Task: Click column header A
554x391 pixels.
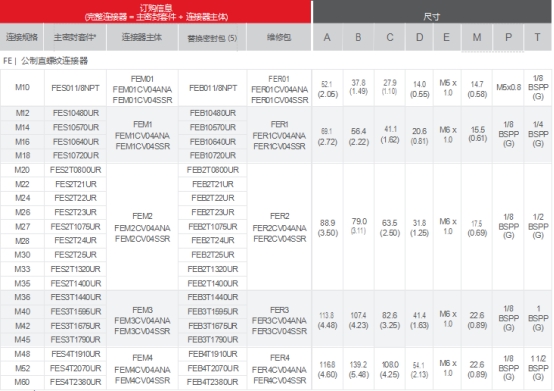Action: [x=327, y=37]
